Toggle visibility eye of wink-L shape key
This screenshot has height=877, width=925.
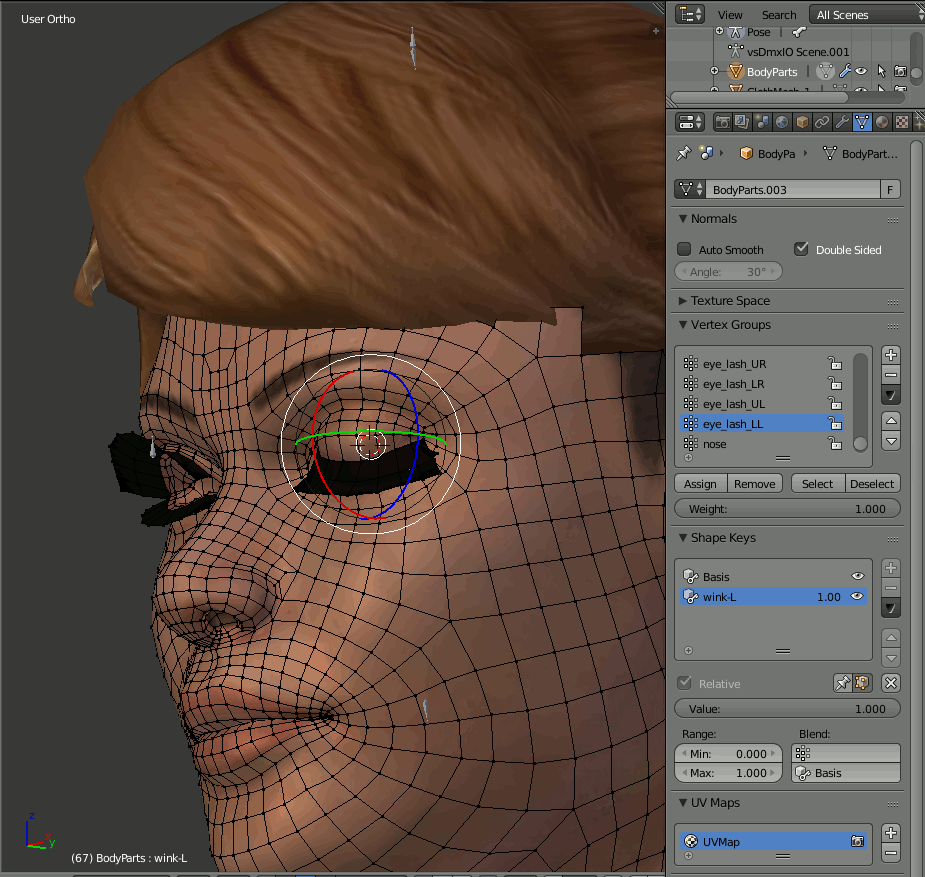(x=857, y=596)
